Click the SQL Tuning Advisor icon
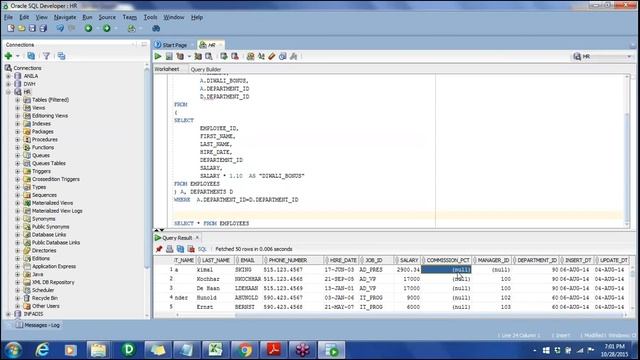The height and width of the screenshot is (360, 640). [x=209, y=56]
